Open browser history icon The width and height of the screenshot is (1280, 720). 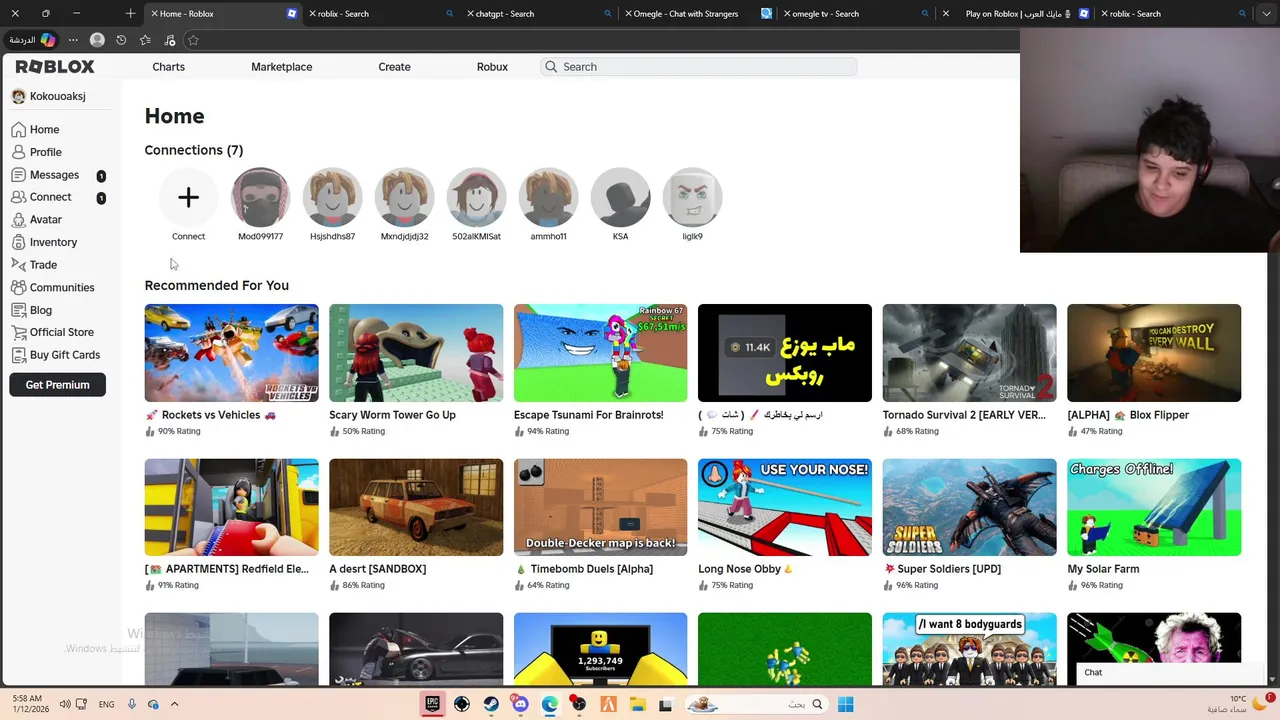tap(121, 40)
